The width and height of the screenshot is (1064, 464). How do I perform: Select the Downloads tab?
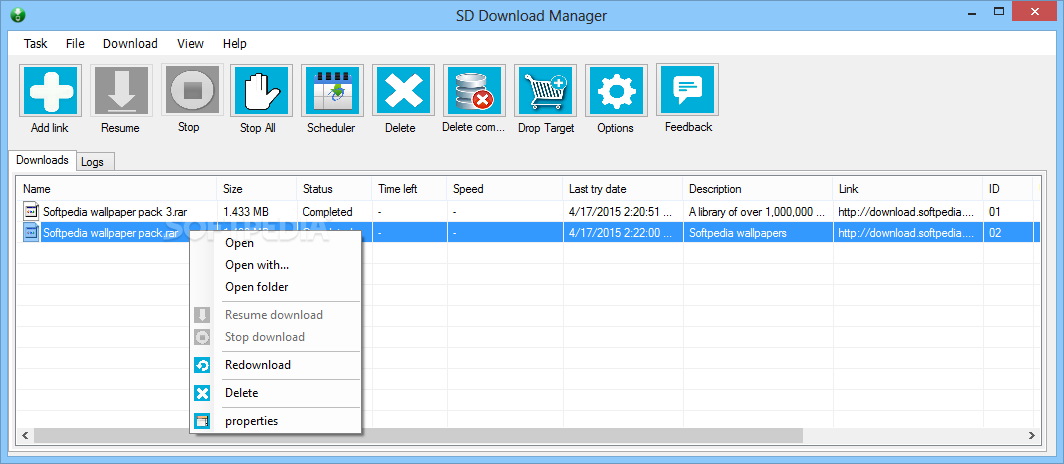click(42, 160)
